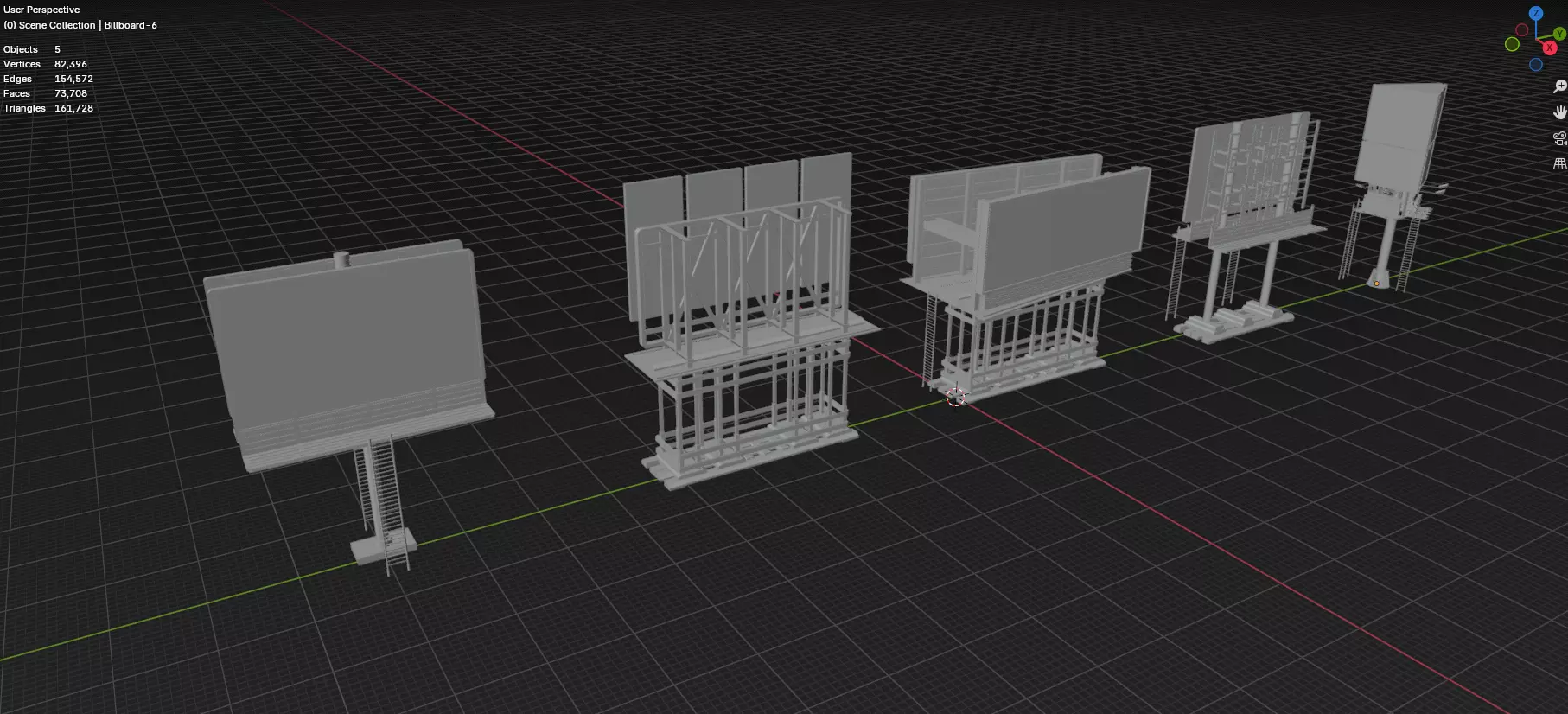1568x714 pixels.
Task: Click the green Y axis gizmo handle
Action: 1559,34
